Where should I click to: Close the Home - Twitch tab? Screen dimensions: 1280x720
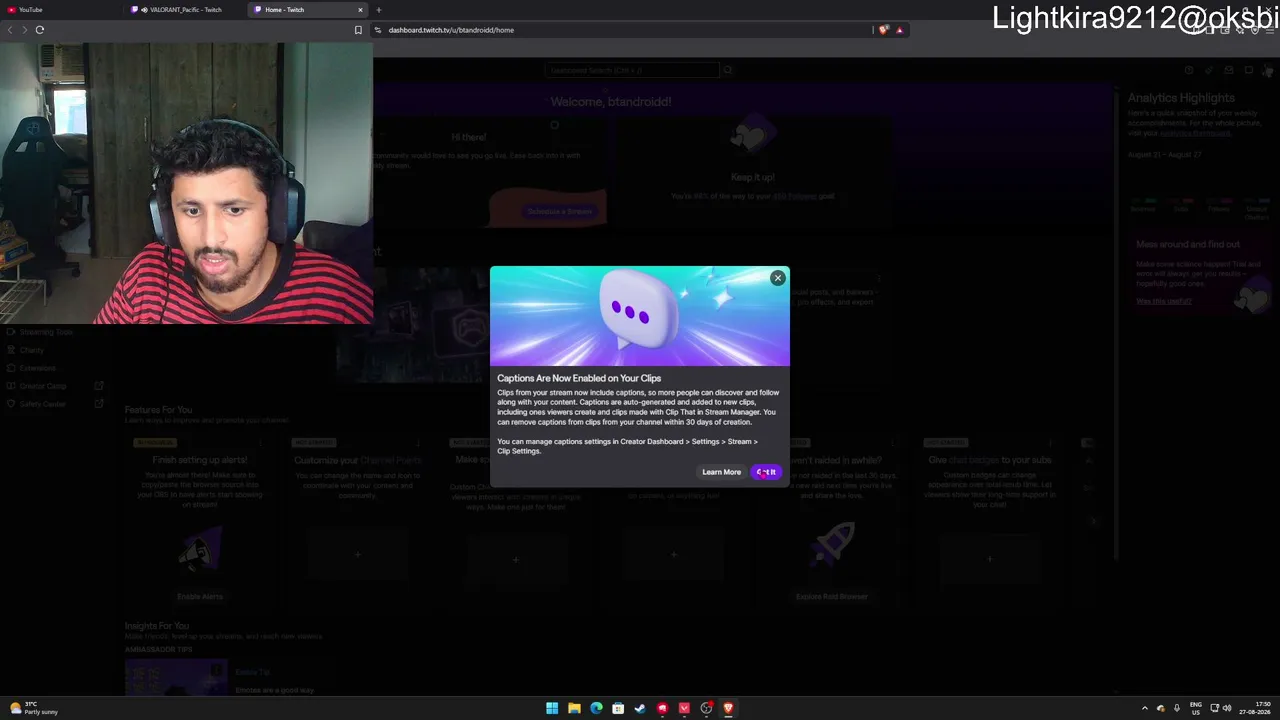pos(361,10)
